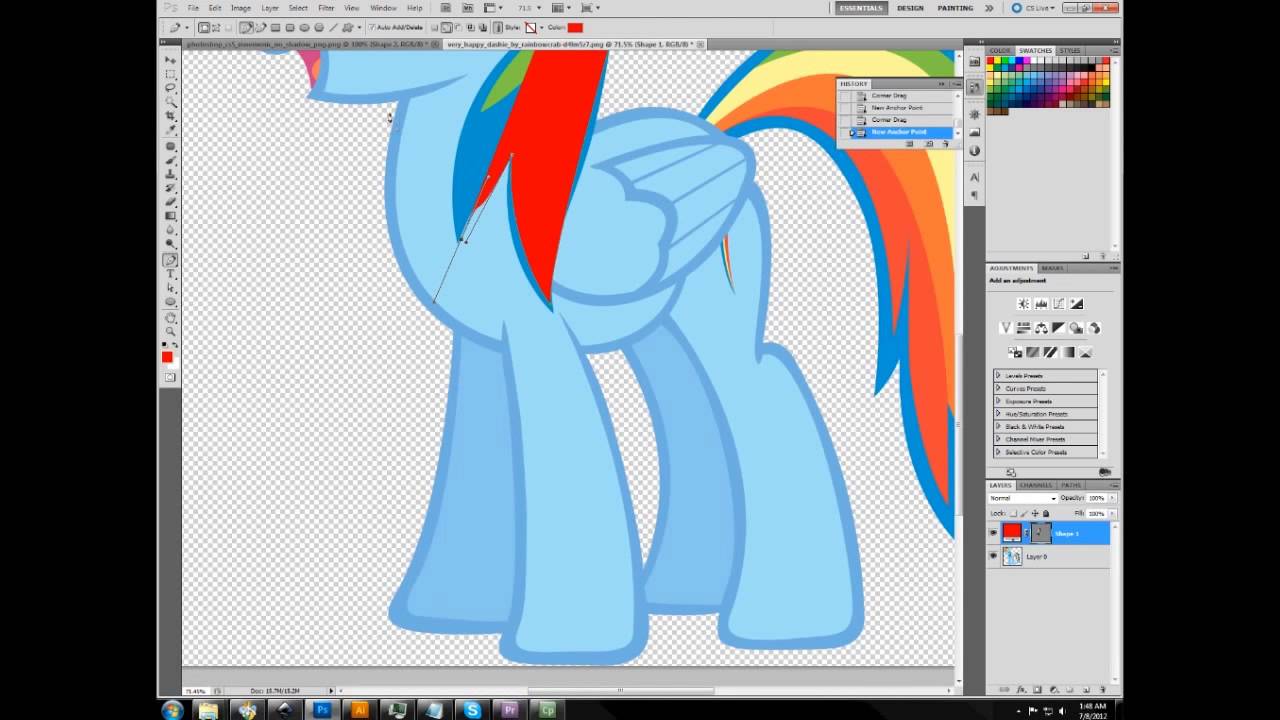The width and height of the screenshot is (1280, 720).
Task: Delete the selected layer with trash icon
Action: tap(1102, 690)
